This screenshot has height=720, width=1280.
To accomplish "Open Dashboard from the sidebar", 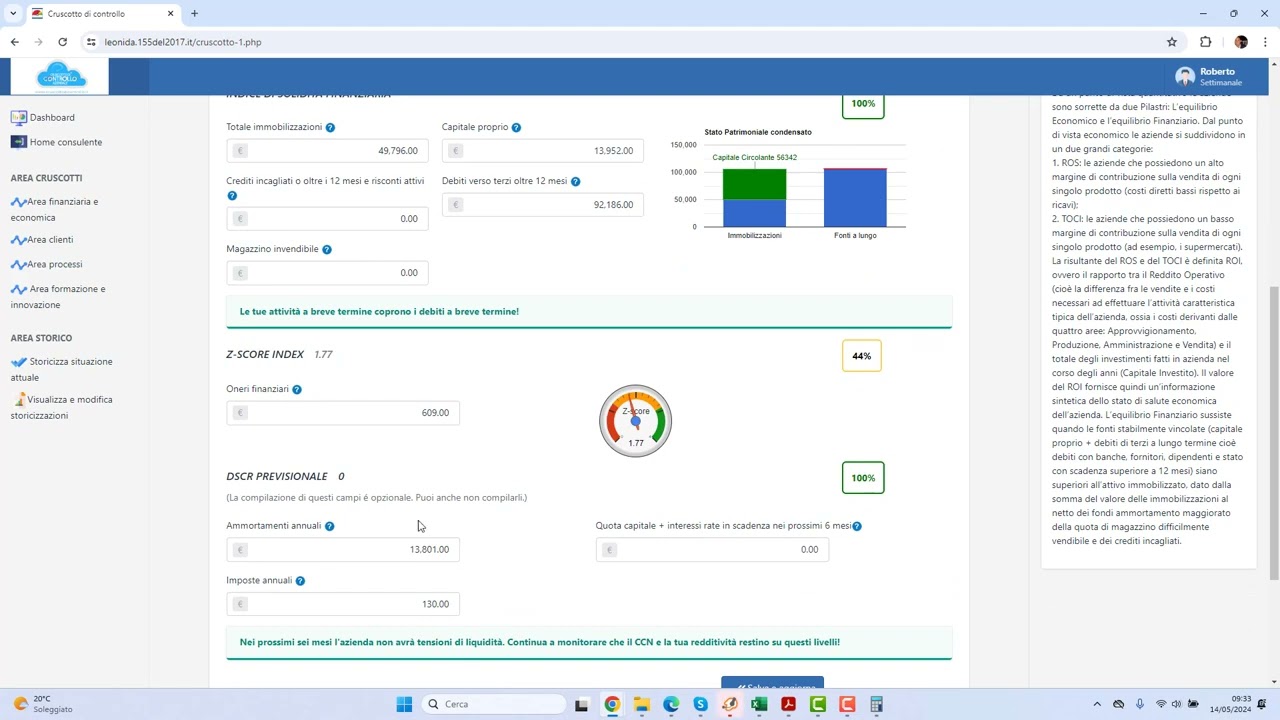I will coord(51,117).
